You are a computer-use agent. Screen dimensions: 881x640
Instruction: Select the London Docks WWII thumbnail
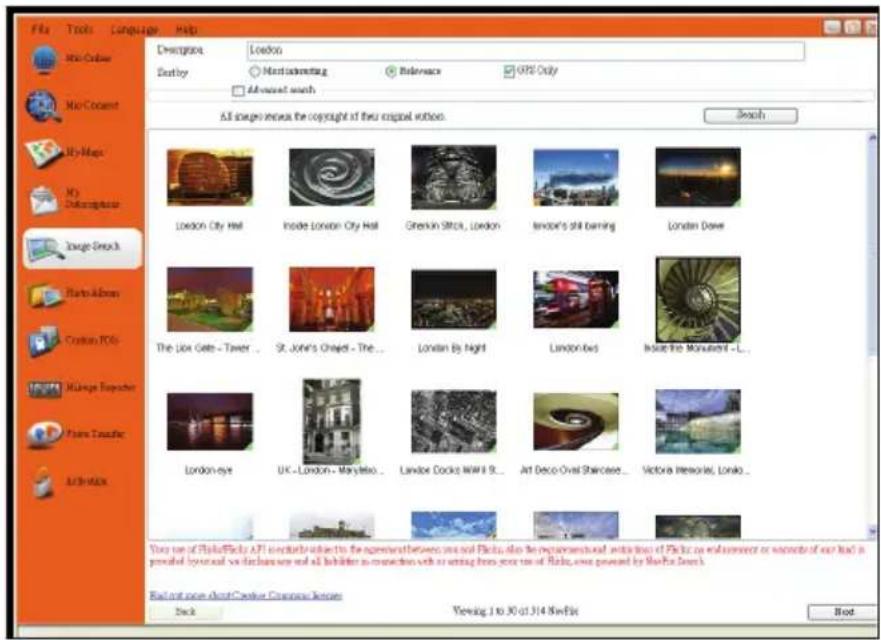453,421
